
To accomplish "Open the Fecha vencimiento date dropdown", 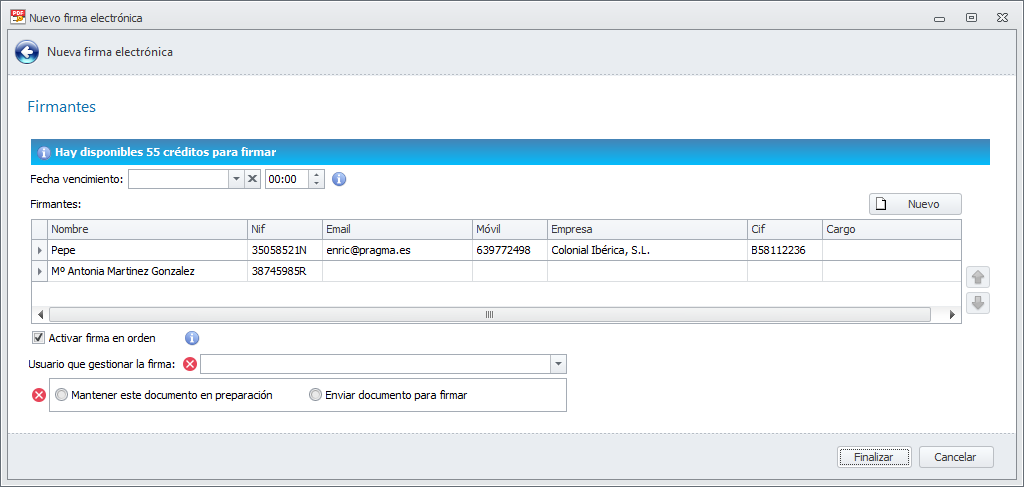I will (x=236, y=180).
